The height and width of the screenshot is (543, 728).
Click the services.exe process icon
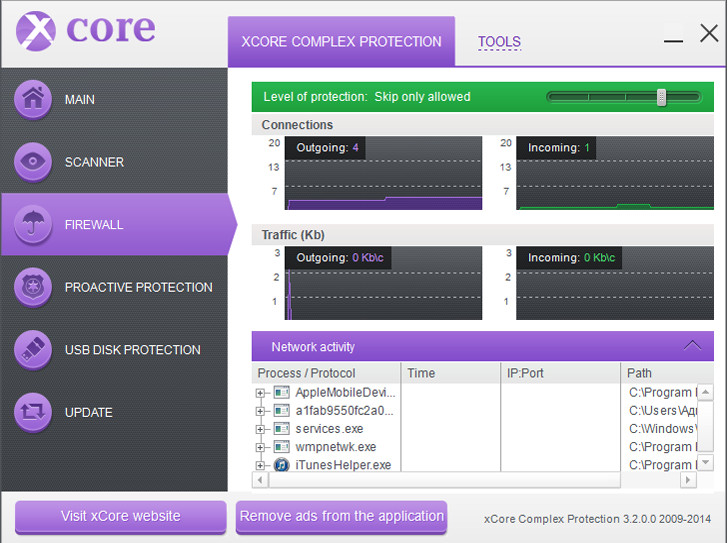[x=281, y=429]
